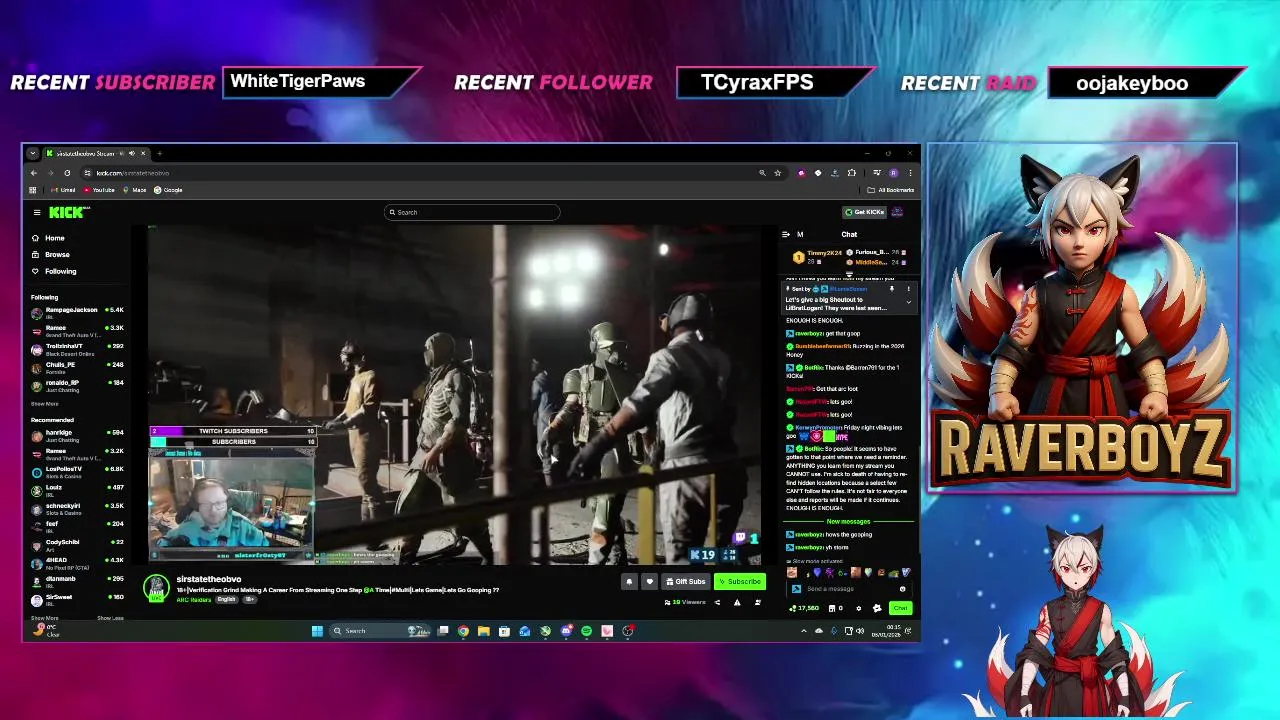Image resolution: width=1280 pixels, height=720 pixels.
Task: Go back in Chrome browser
Action: 33,173
